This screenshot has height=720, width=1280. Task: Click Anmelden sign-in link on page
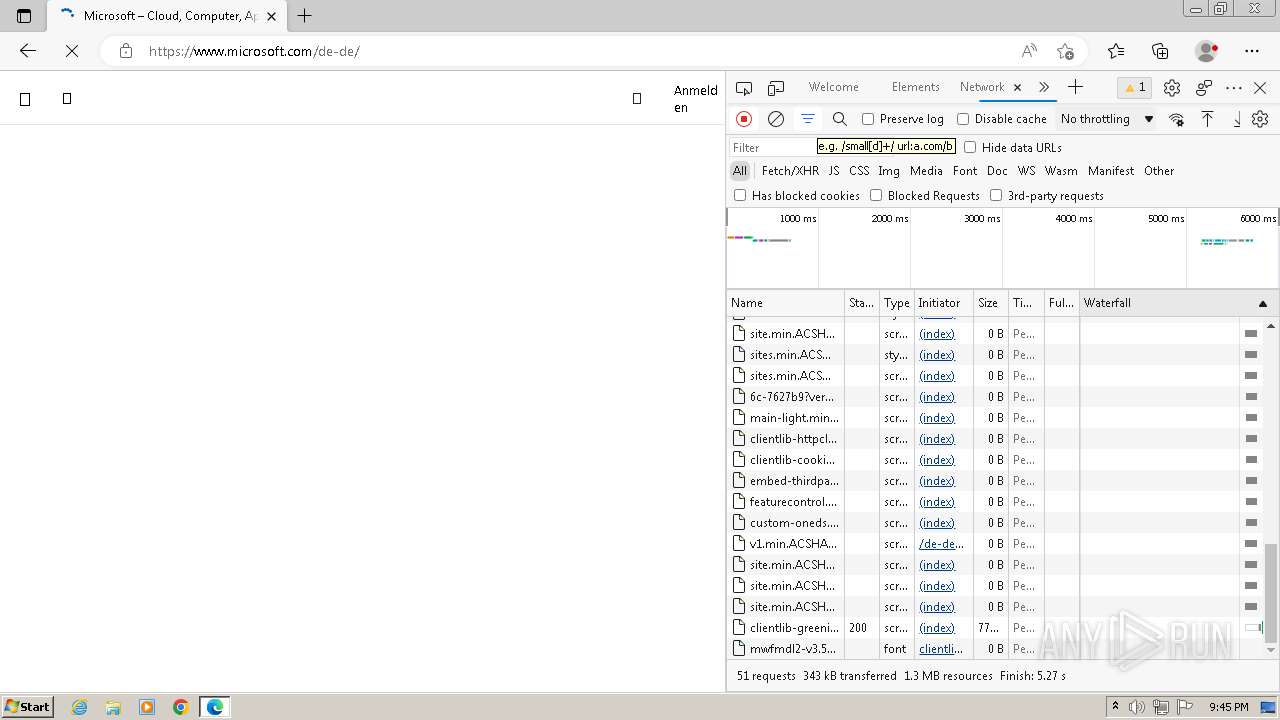click(x=696, y=99)
